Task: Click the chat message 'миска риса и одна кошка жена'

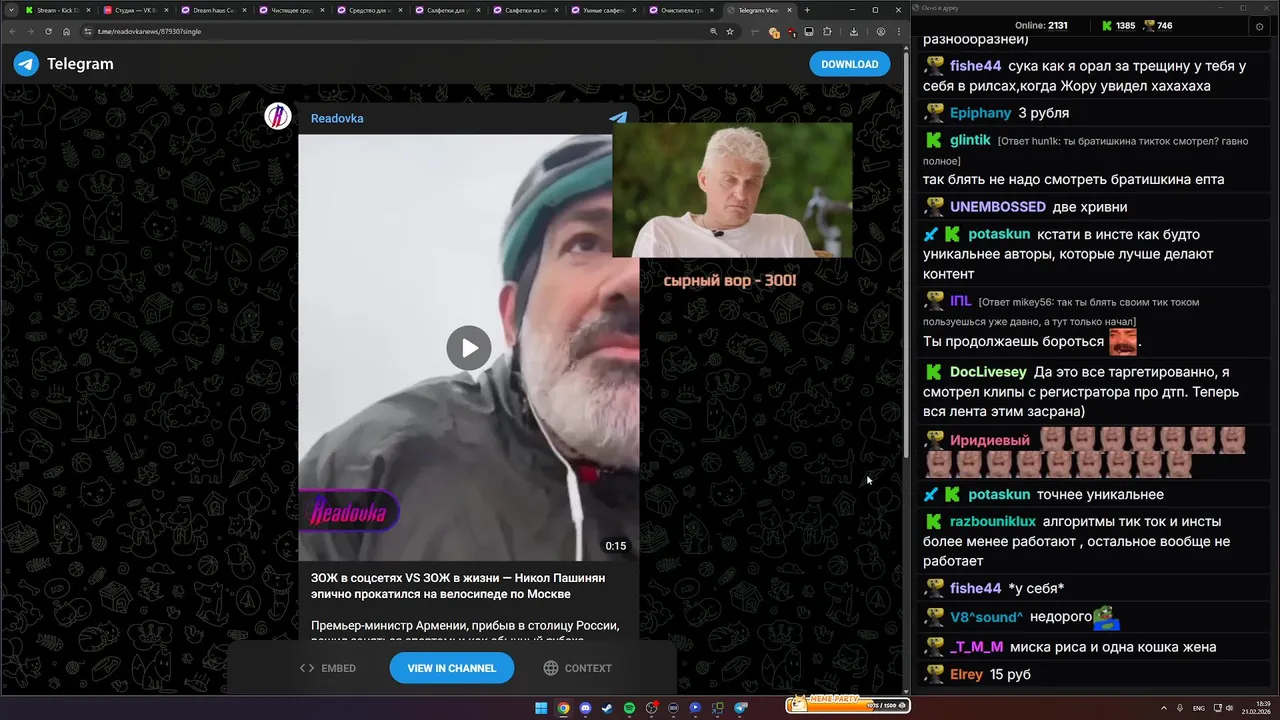Action: [x=1113, y=647]
